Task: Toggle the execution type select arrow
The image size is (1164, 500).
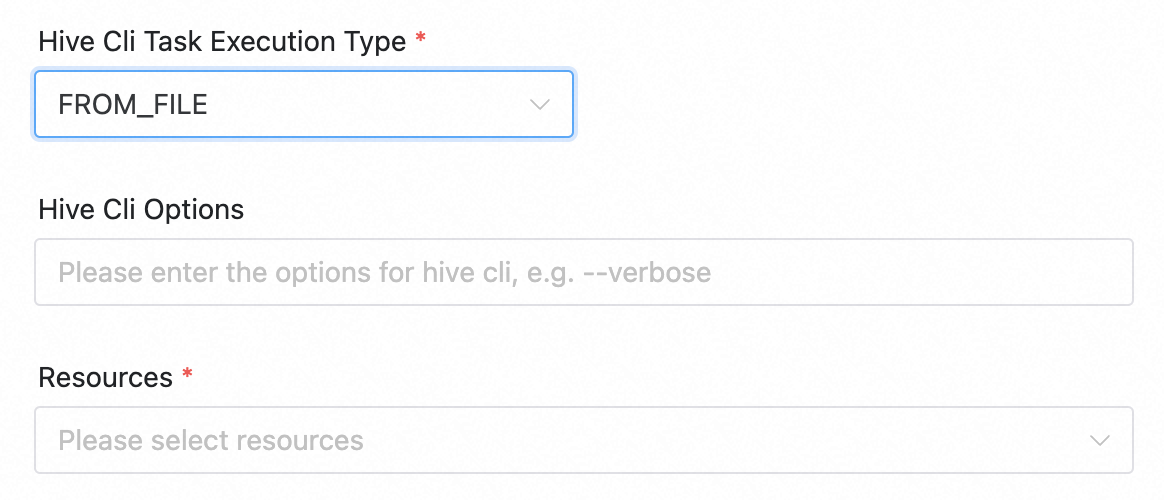Action: [x=540, y=104]
